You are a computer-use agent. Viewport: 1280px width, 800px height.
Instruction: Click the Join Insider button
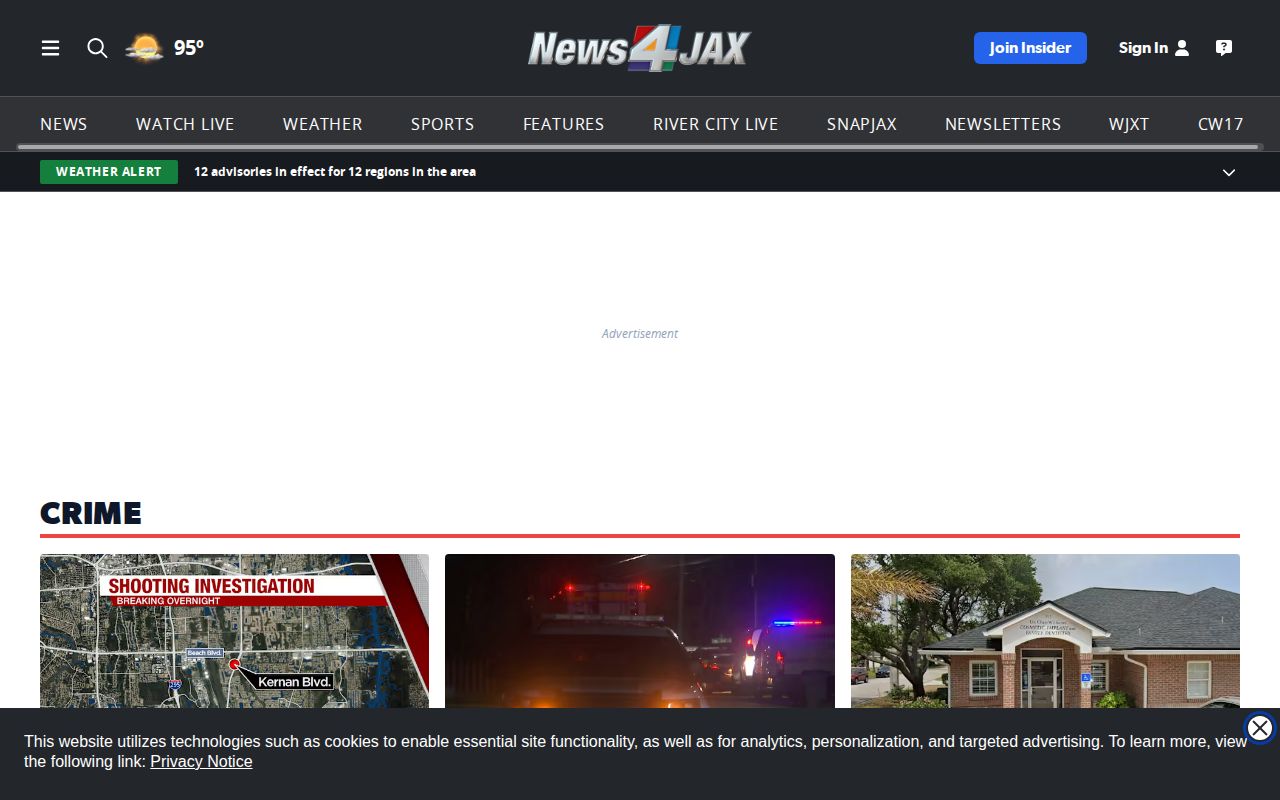tap(1030, 48)
